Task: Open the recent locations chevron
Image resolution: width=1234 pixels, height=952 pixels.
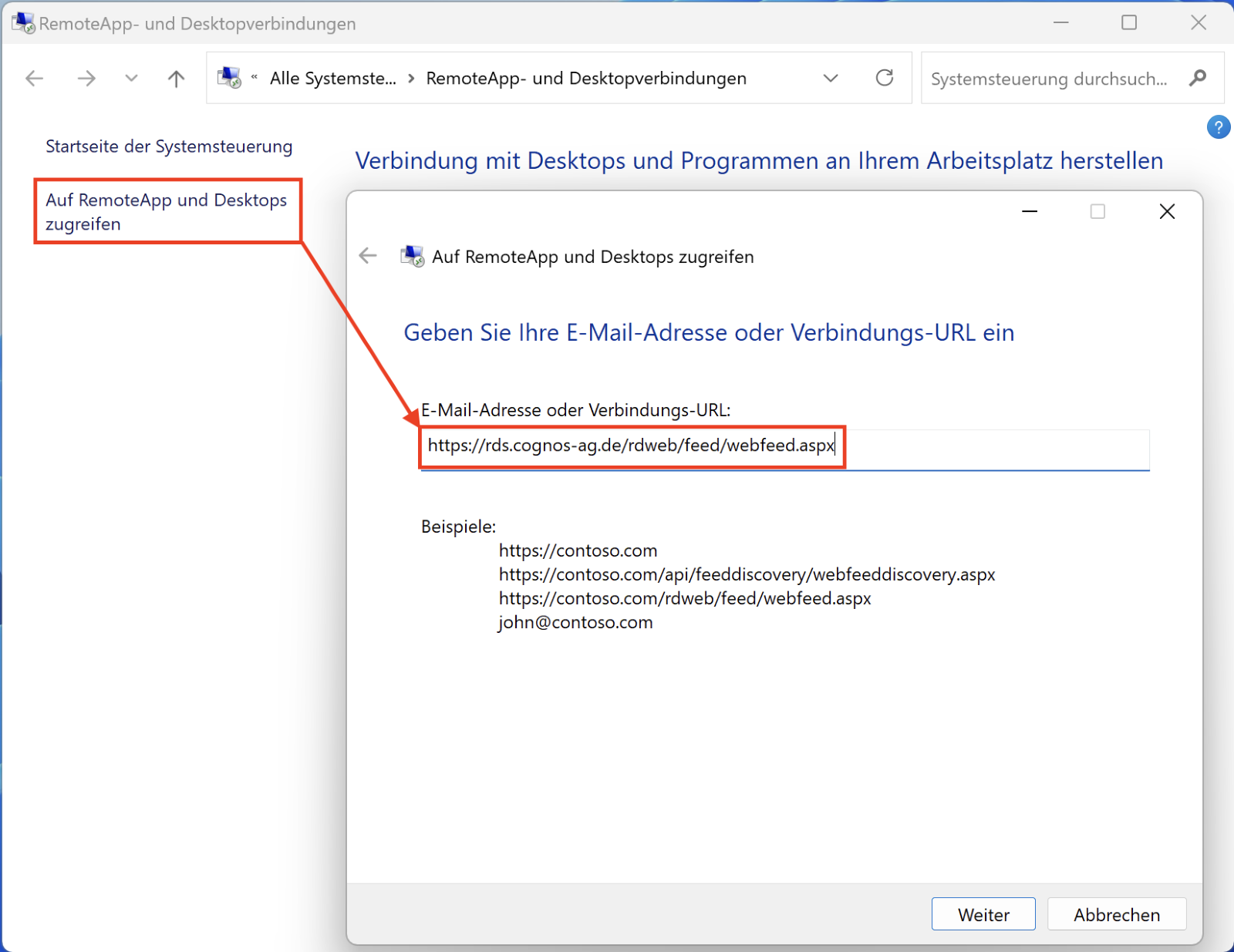Action: pyautogui.click(x=131, y=78)
